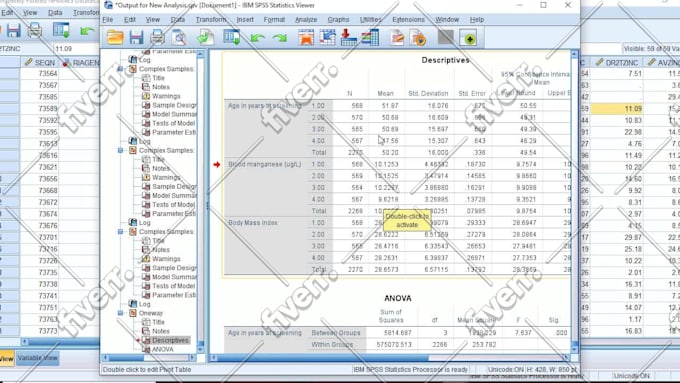Click the Variables grid icon in Viewer toolbar
Screen dimensions: 680x383
pos(370,37)
